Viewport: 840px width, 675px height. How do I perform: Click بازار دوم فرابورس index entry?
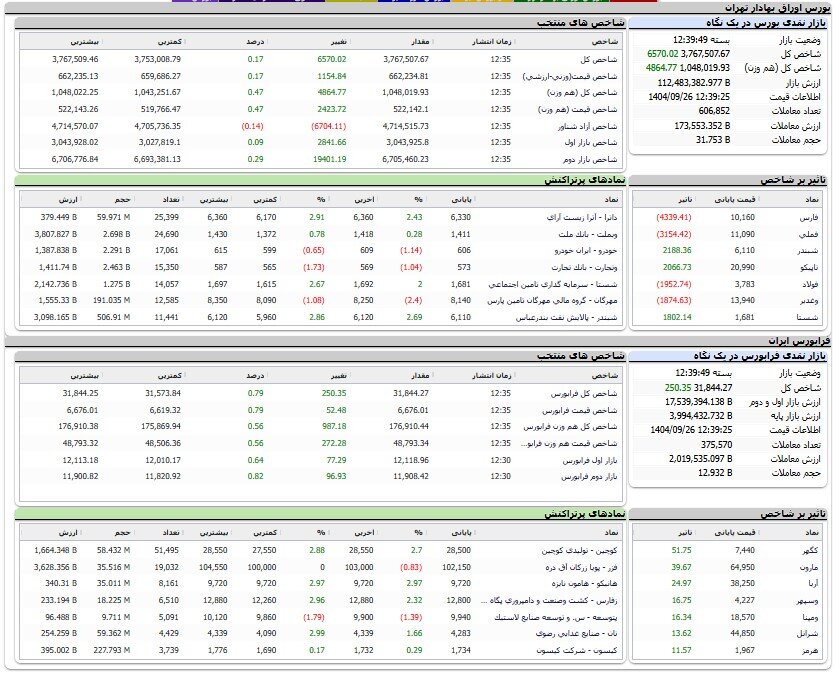[x=589, y=477]
